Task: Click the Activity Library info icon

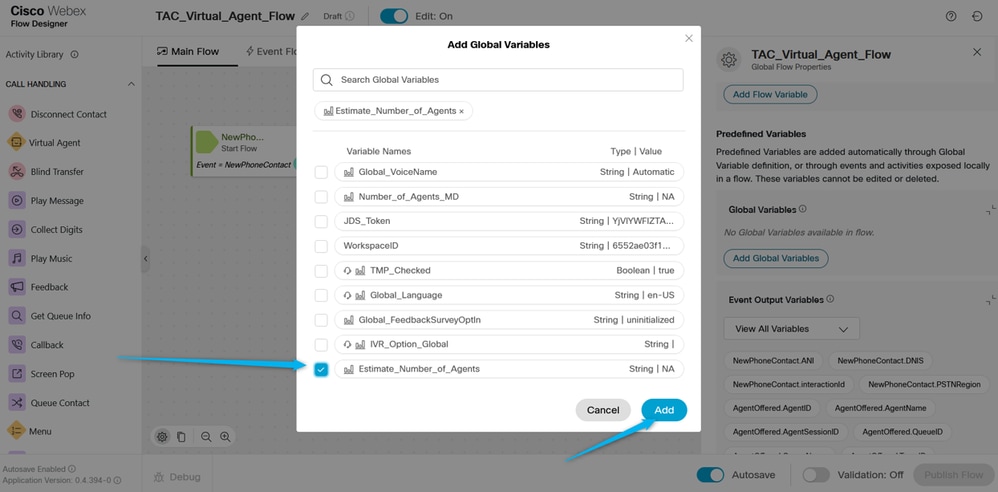Action: pyautogui.click(x=74, y=55)
